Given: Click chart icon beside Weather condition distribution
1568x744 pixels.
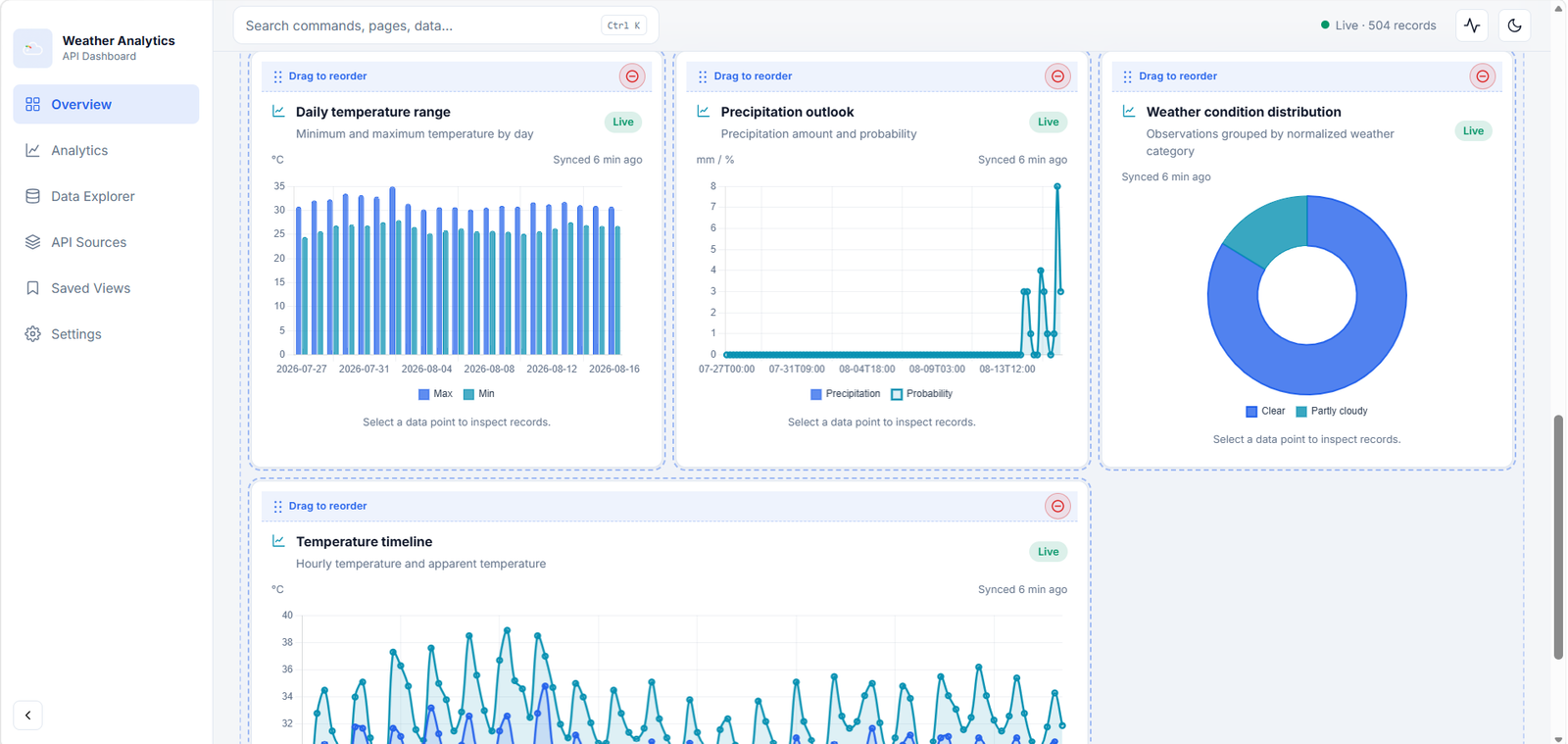Looking at the screenshot, I should coord(1129,112).
